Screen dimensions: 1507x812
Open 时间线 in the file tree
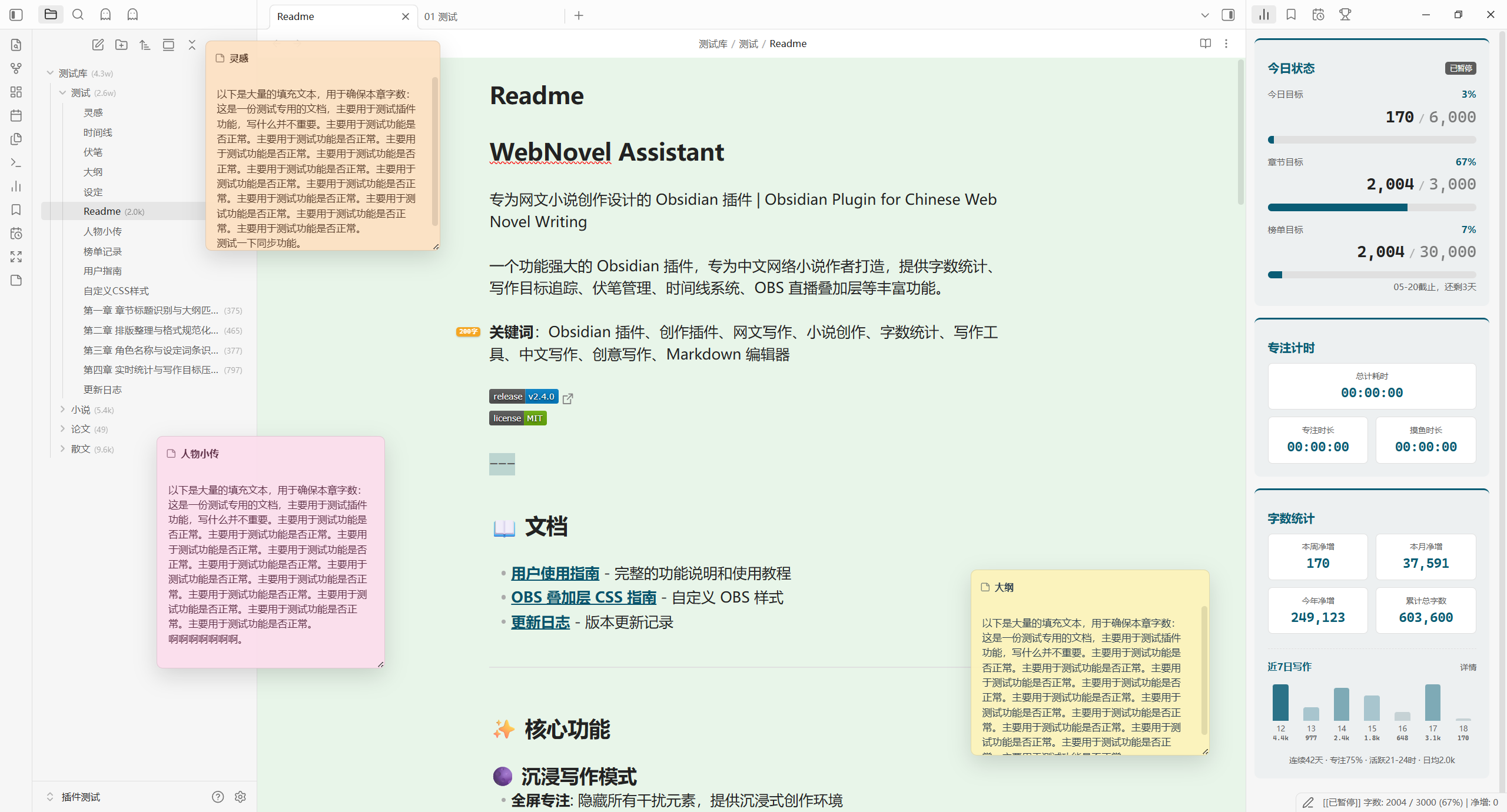click(98, 132)
